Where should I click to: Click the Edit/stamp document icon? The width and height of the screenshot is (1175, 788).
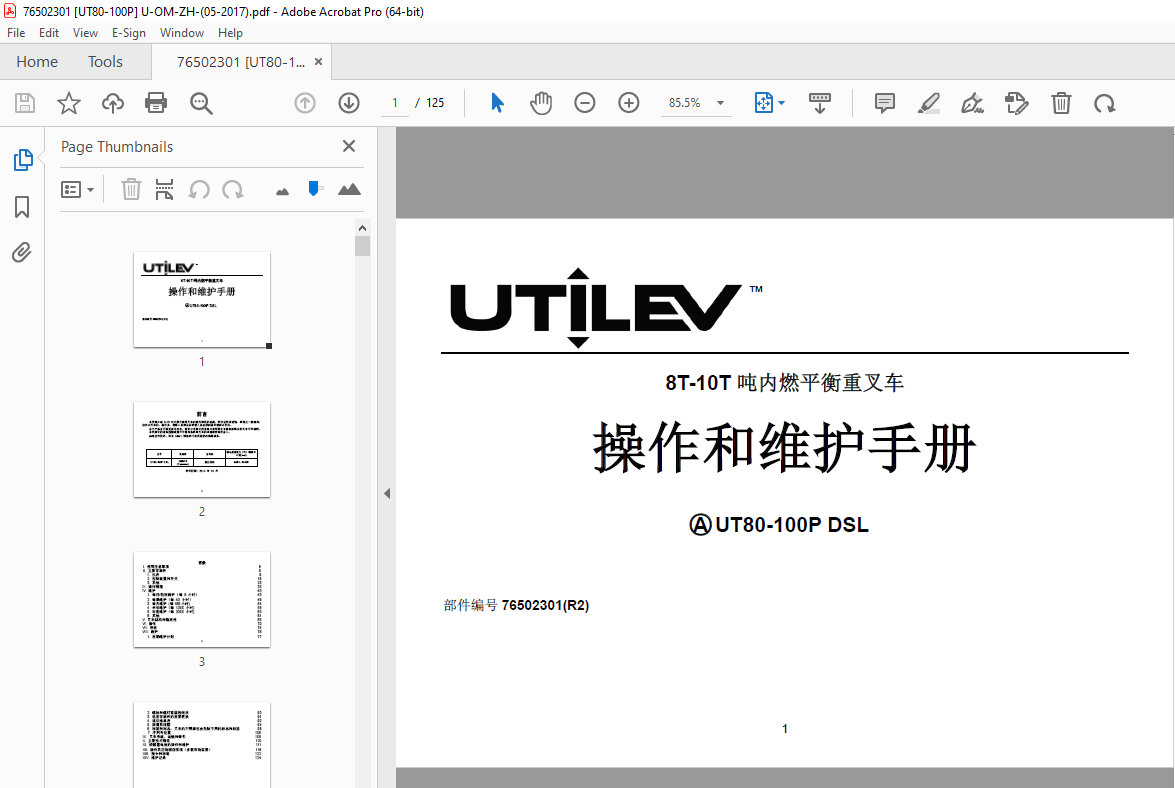tap(1017, 103)
